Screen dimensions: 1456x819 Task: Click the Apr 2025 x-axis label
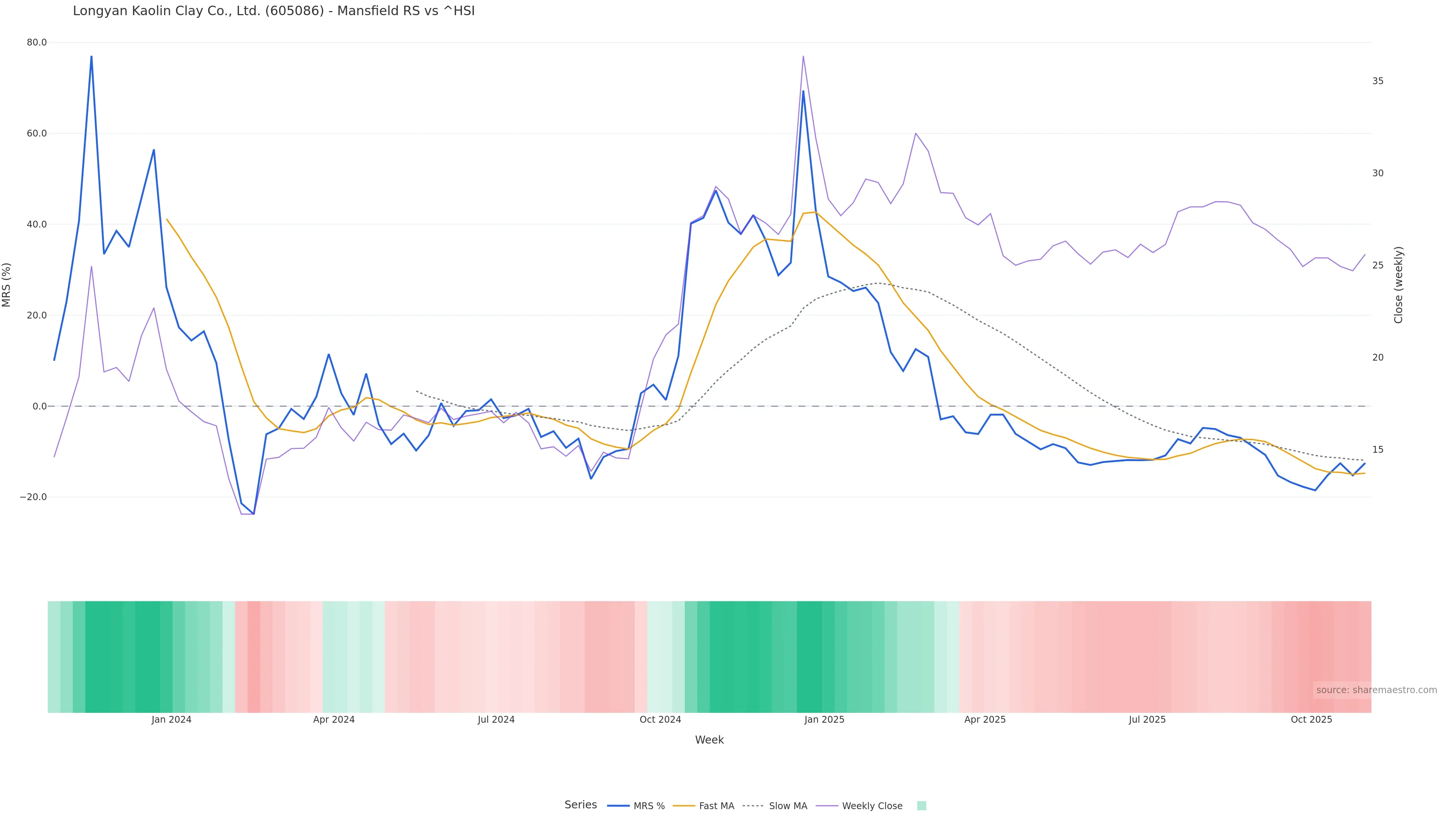(985, 720)
